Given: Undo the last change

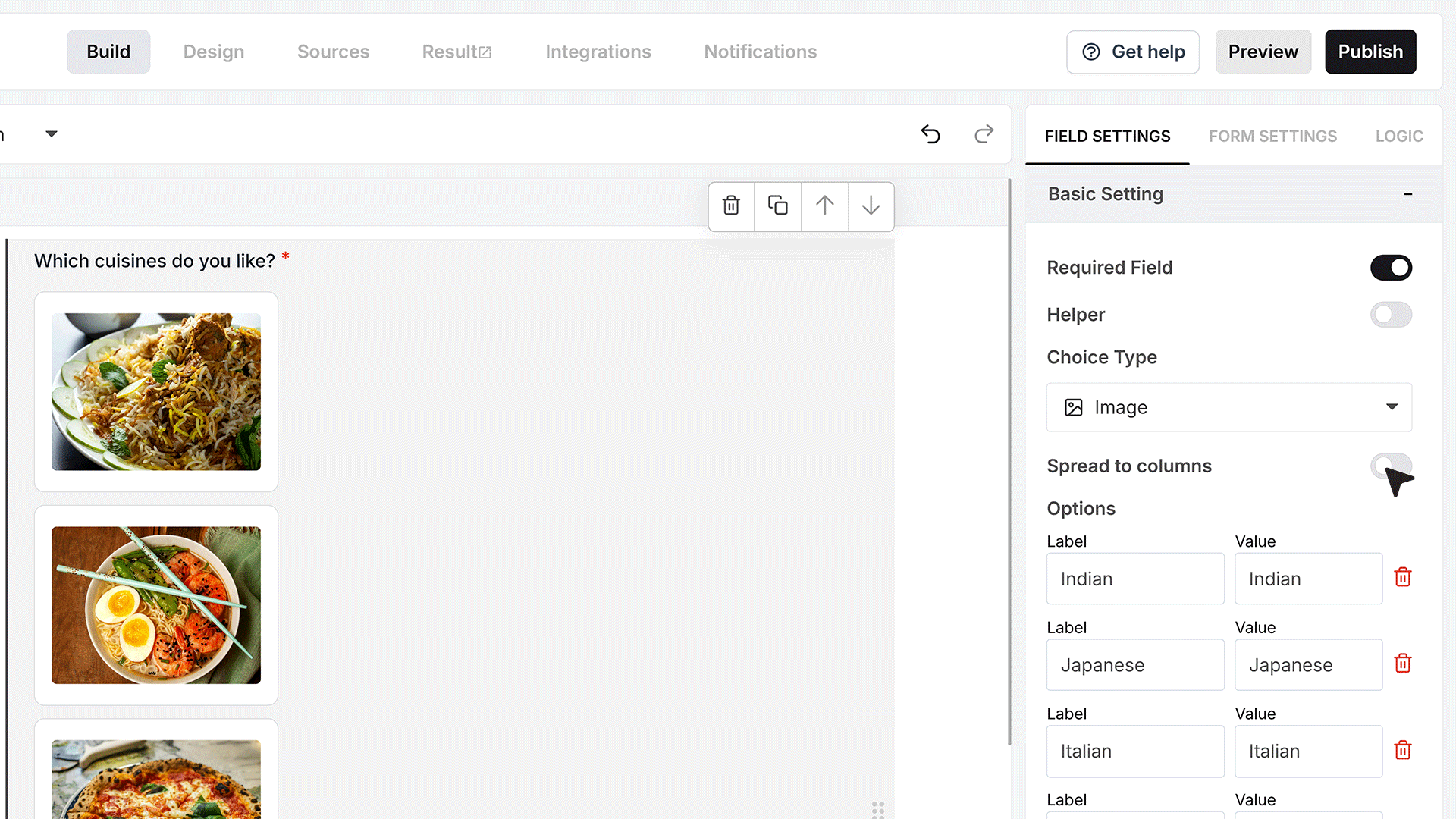Looking at the screenshot, I should click(930, 134).
